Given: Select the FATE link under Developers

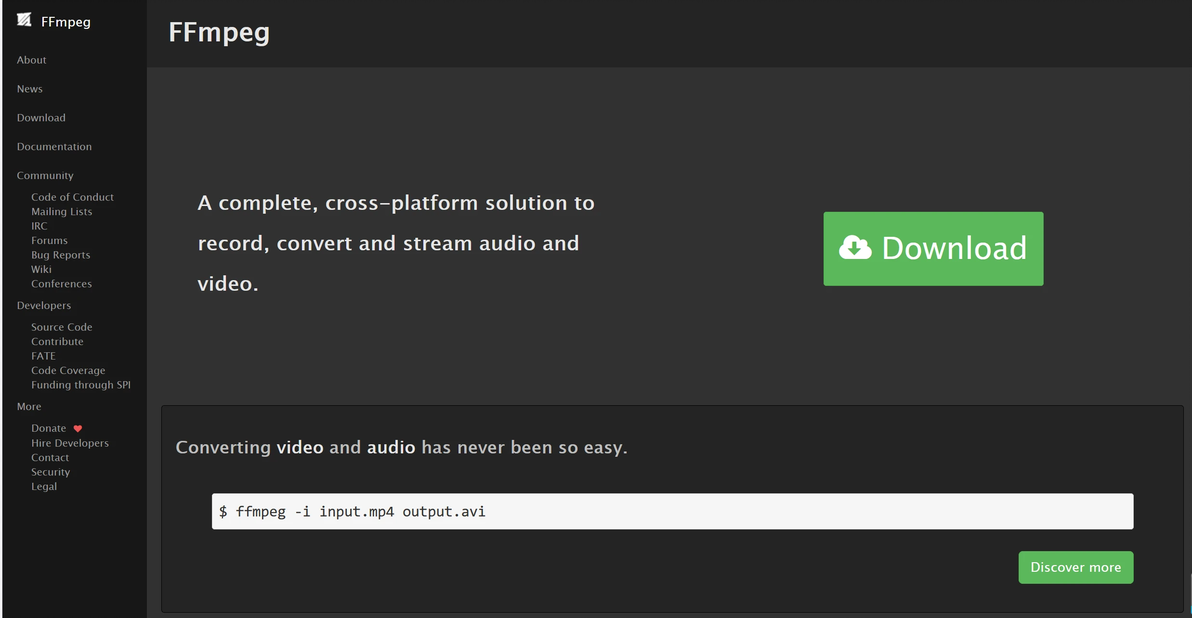Looking at the screenshot, I should (43, 356).
